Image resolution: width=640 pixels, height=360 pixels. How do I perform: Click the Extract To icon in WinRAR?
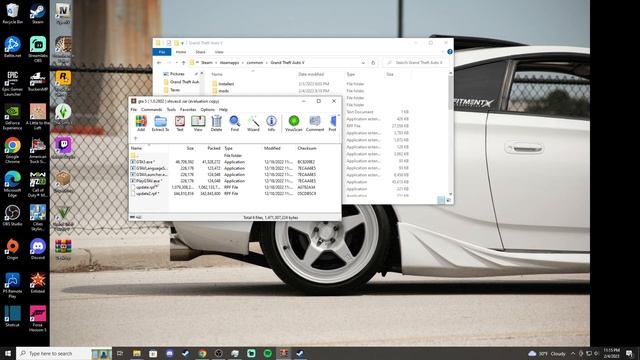click(160, 123)
